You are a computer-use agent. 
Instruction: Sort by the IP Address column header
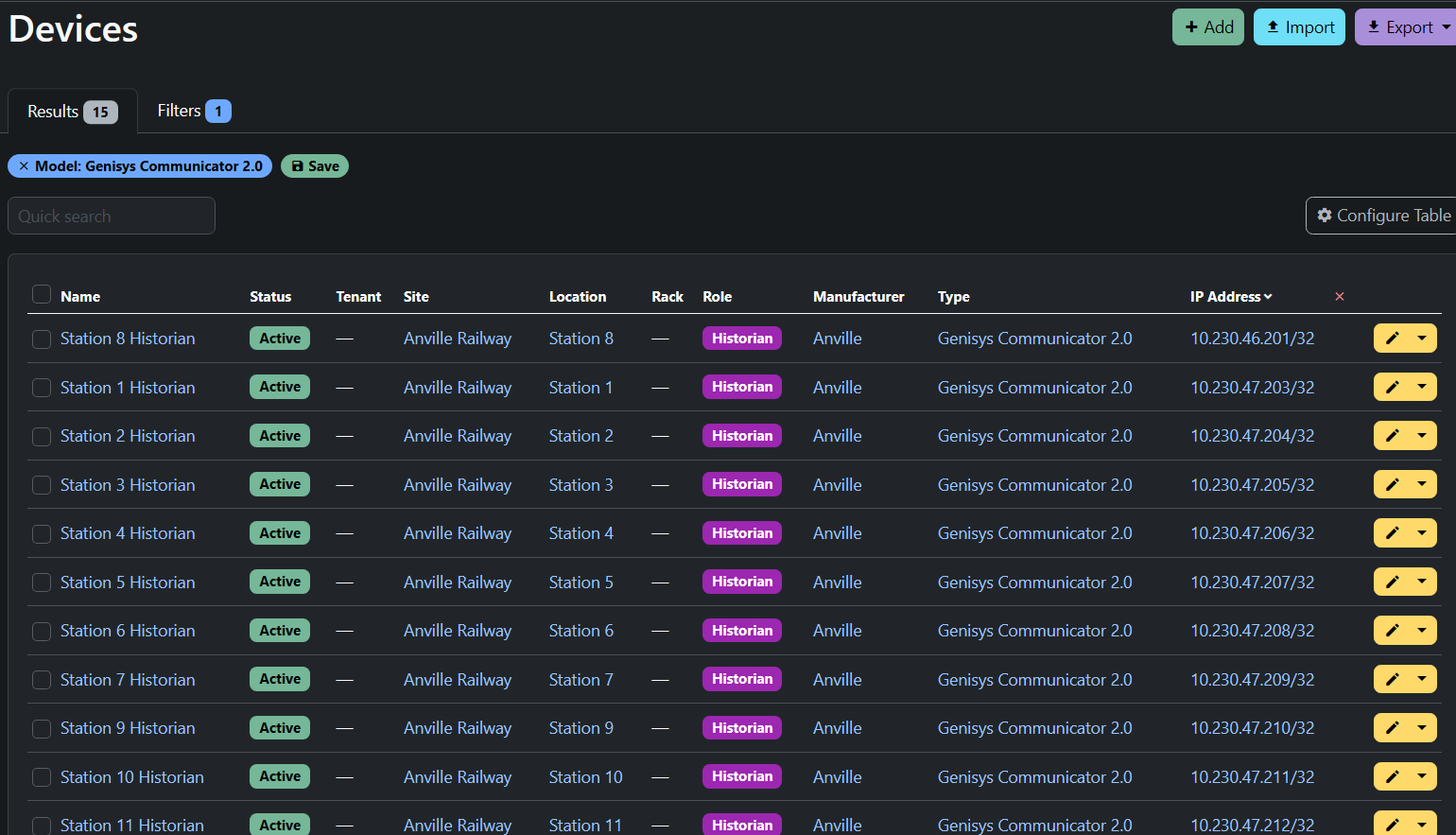pos(1231,296)
